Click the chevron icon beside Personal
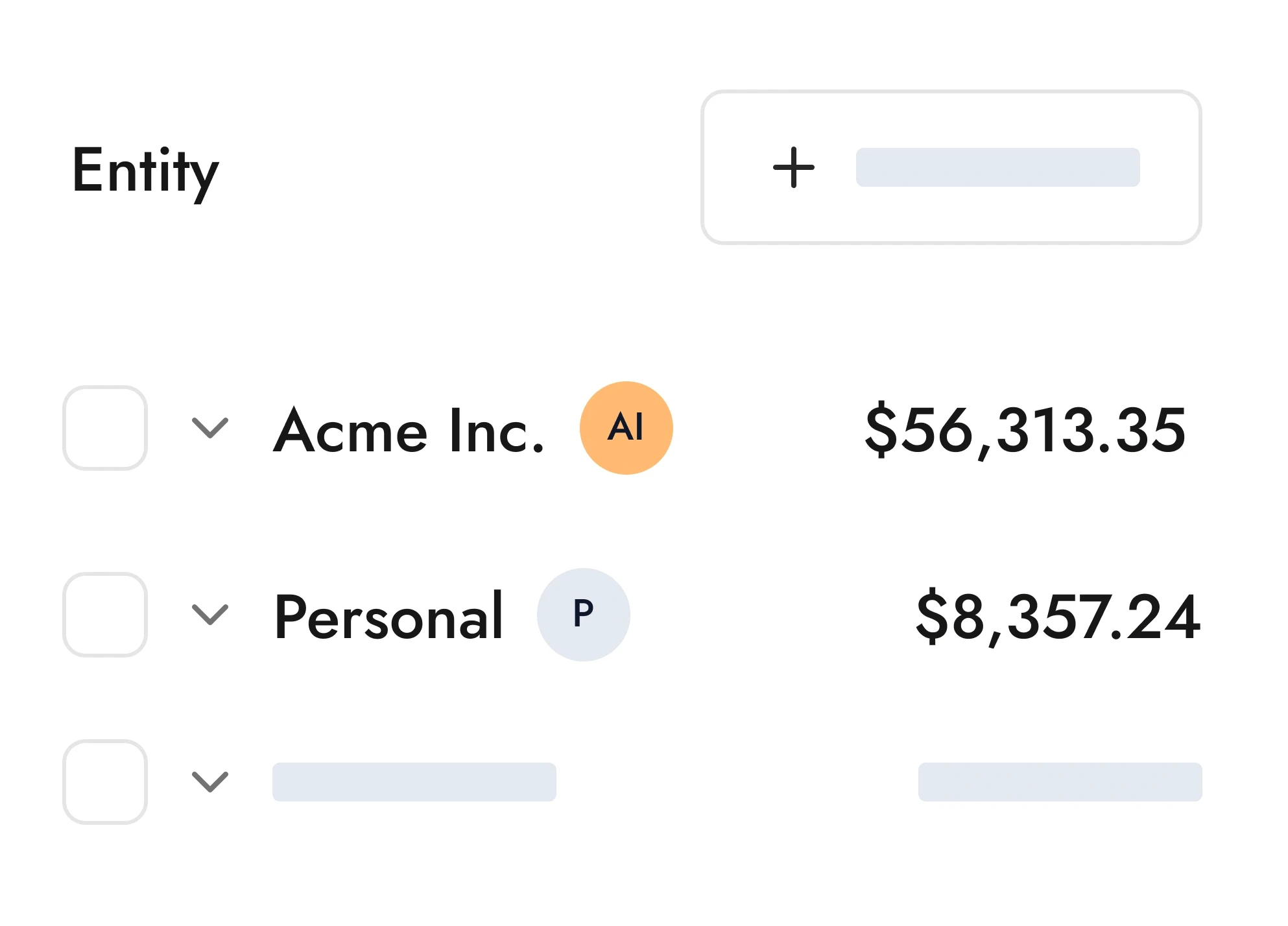1288x926 pixels. (209, 617)
